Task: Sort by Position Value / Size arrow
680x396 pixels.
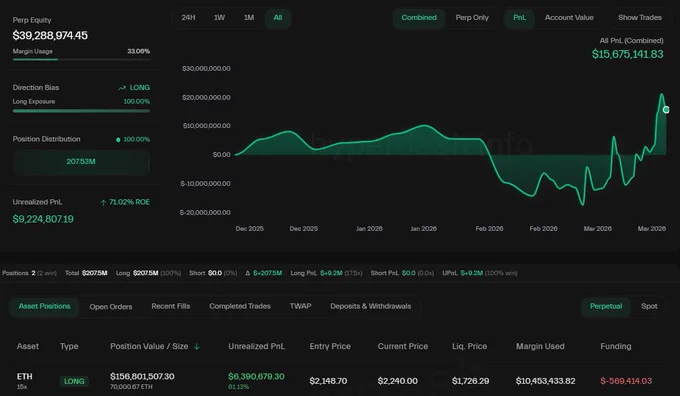Action: click(196, 347)
